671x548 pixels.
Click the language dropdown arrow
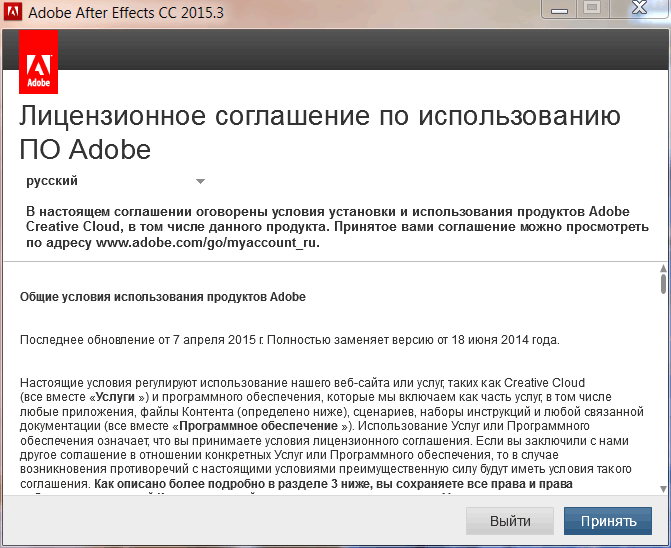coord(200,181)
